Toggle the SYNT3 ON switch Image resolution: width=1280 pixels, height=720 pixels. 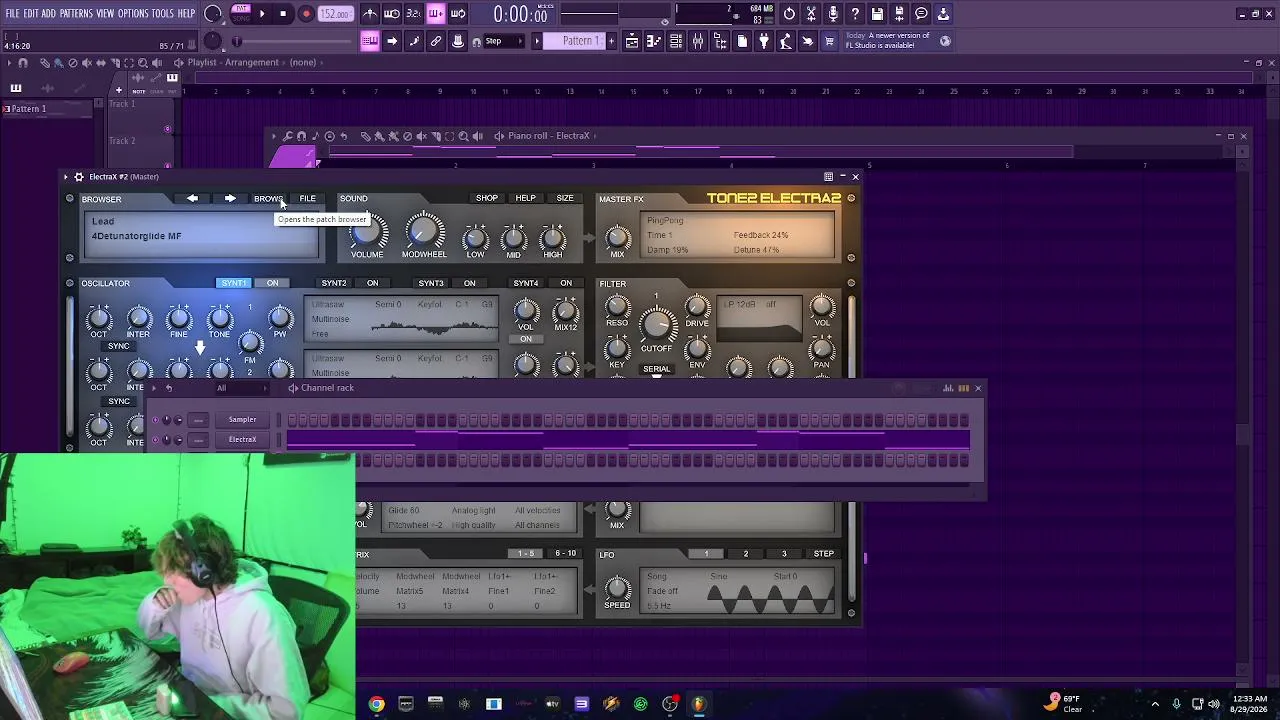point(469,283)
